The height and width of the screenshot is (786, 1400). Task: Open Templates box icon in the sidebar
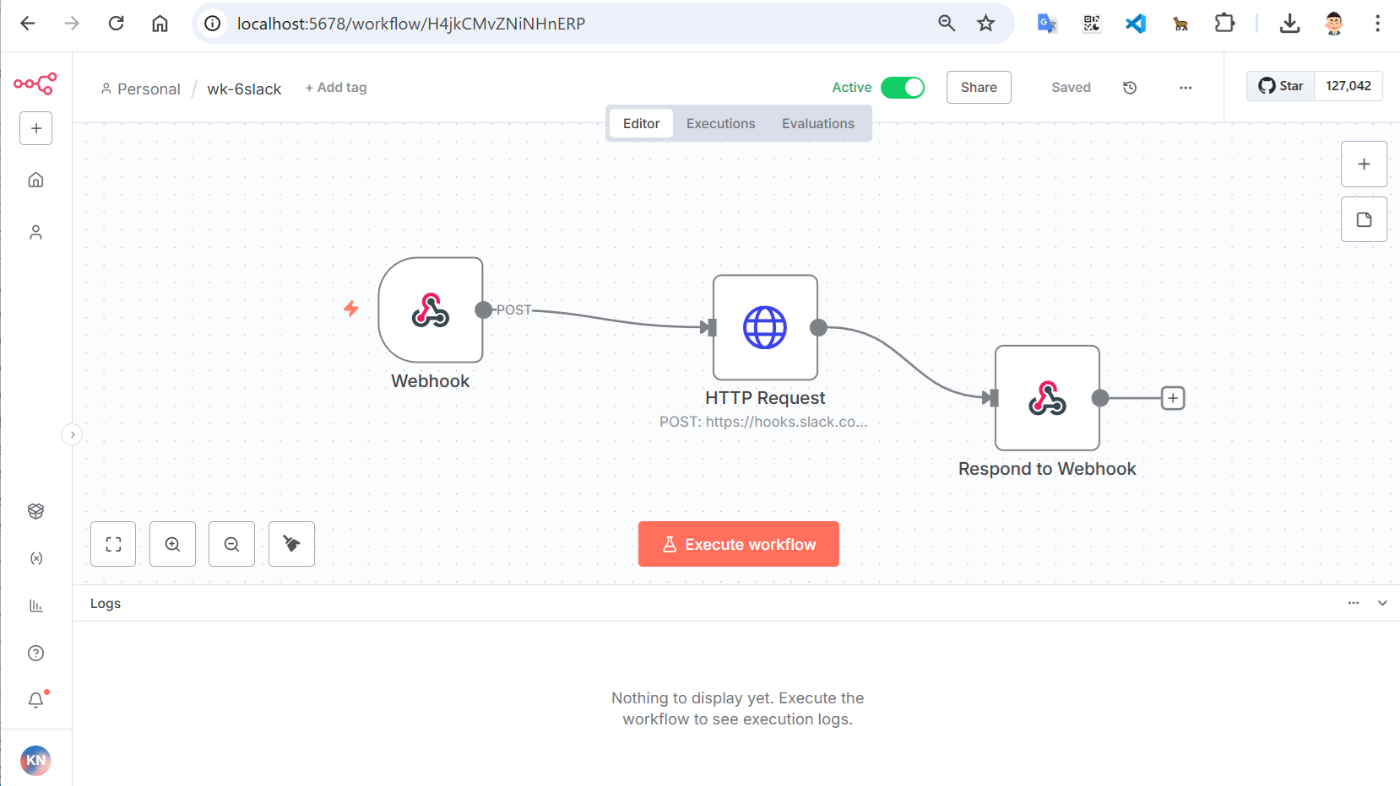pos(36,511)
